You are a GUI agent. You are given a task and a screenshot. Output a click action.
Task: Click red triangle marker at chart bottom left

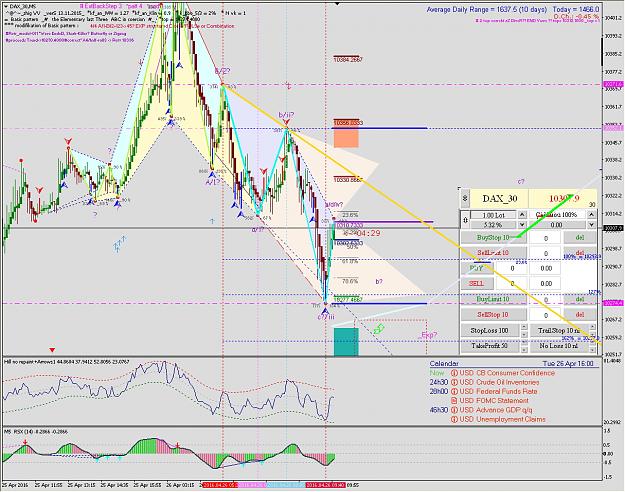(52, 350)
